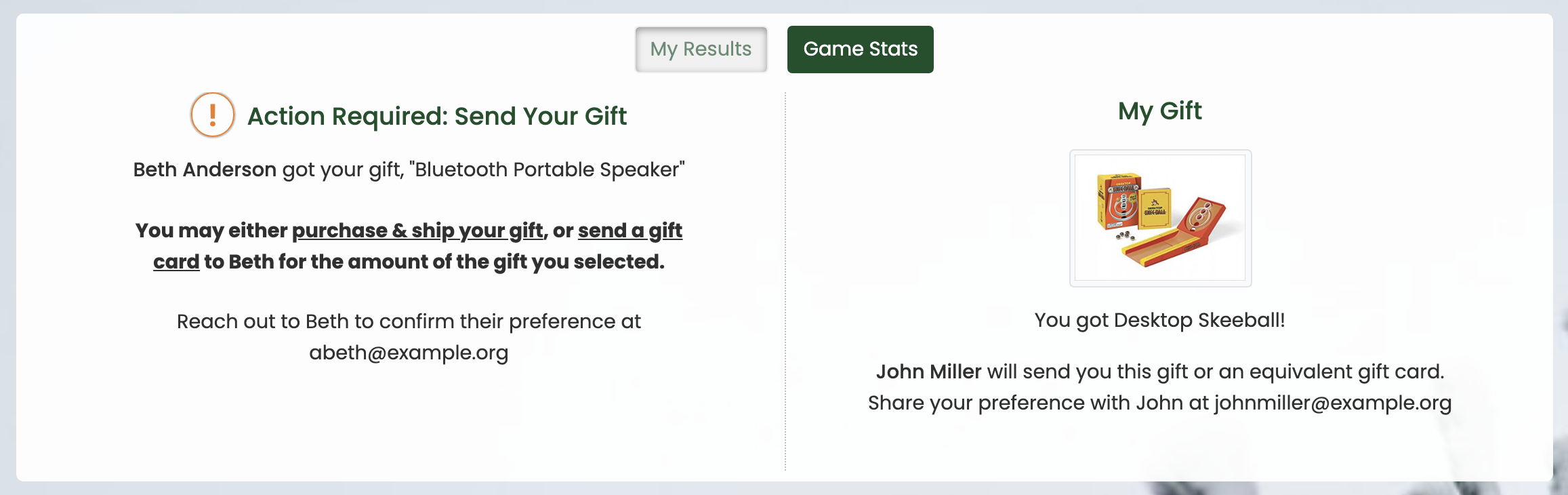Viewport: 1568px width, 495px height.
Task: Open the purchase & ship your gift link
Action: point(417,231)
